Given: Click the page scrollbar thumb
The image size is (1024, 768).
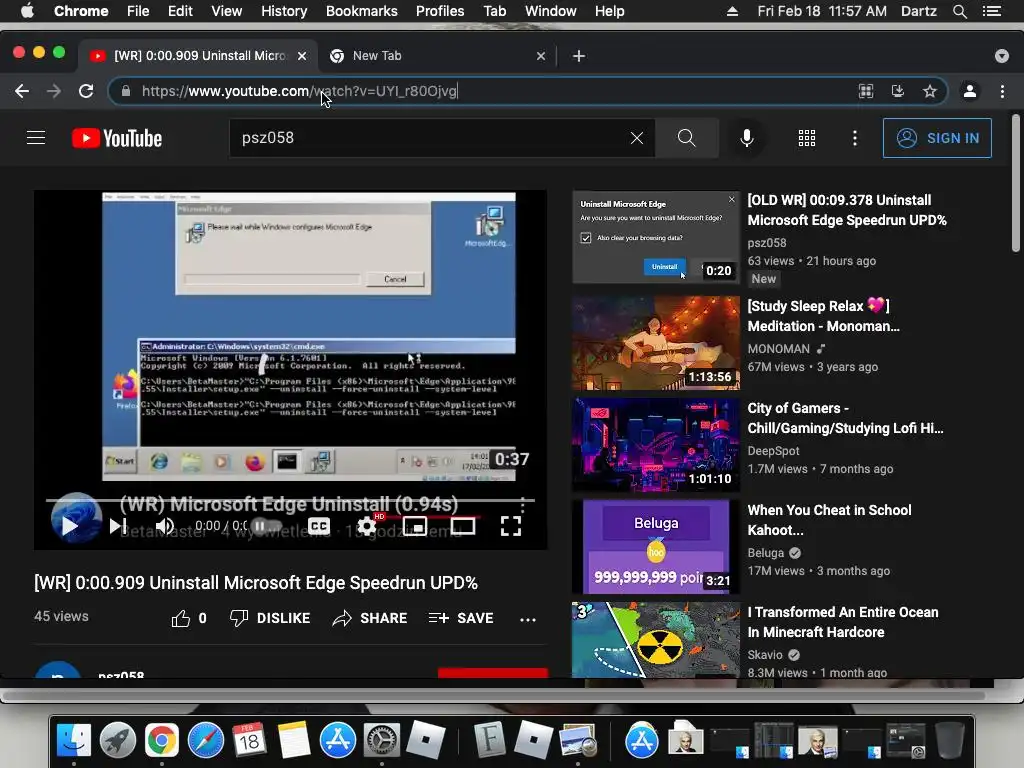Looking at the screenshot, I should tap(1016, 184).
